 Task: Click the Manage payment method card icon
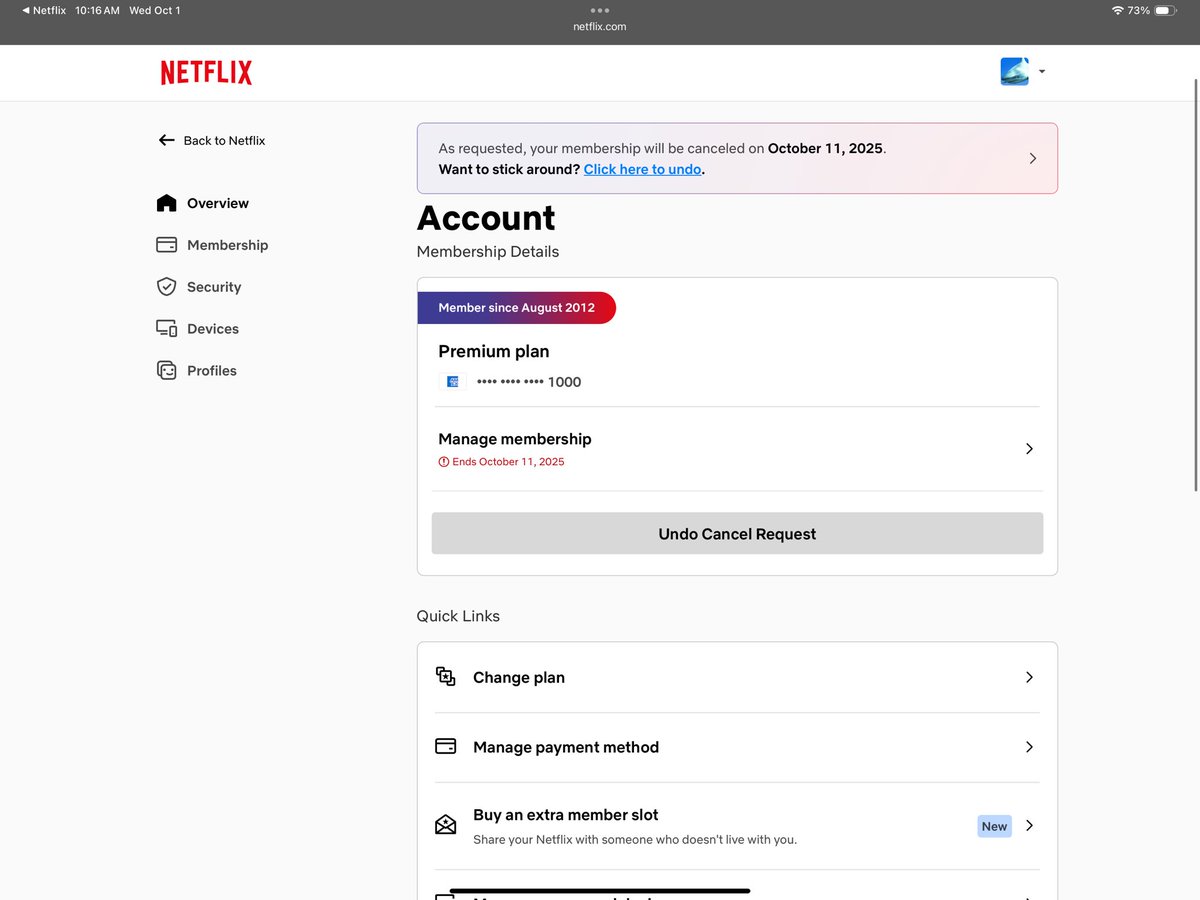(446, 747)
